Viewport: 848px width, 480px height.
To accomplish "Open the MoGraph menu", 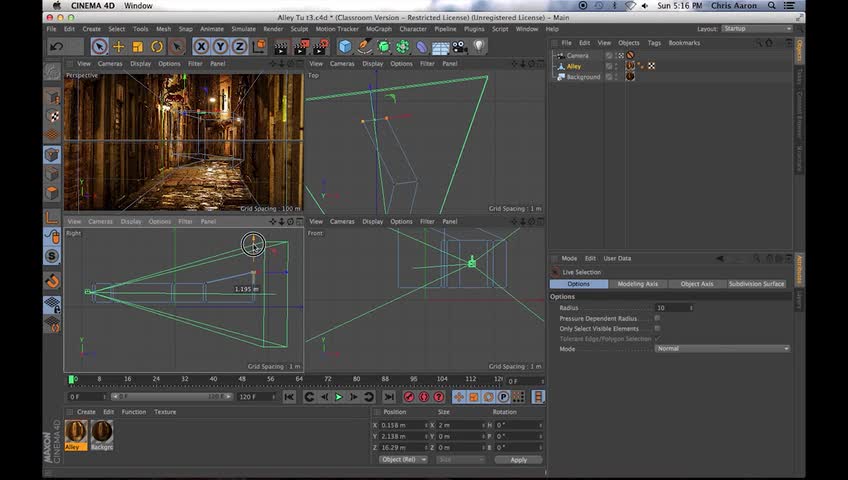I will 379,29.
